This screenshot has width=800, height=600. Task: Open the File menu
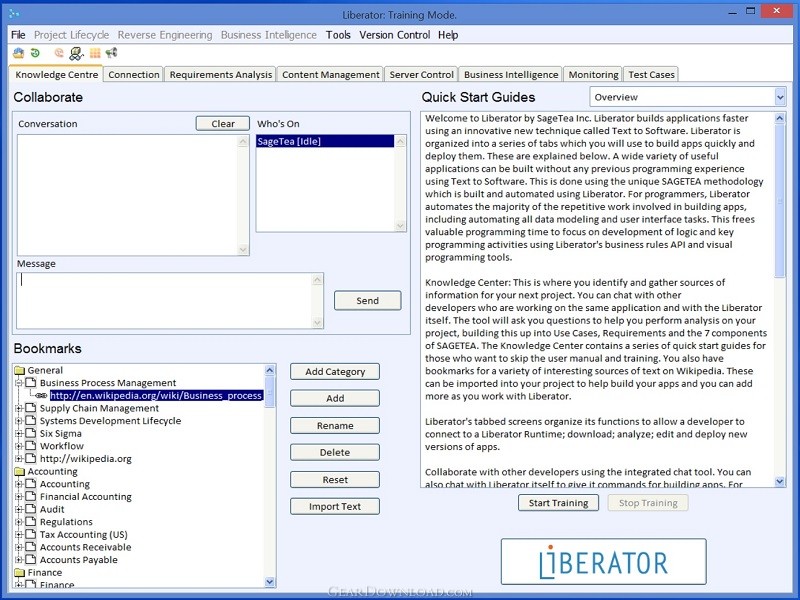tap(18, 35)
